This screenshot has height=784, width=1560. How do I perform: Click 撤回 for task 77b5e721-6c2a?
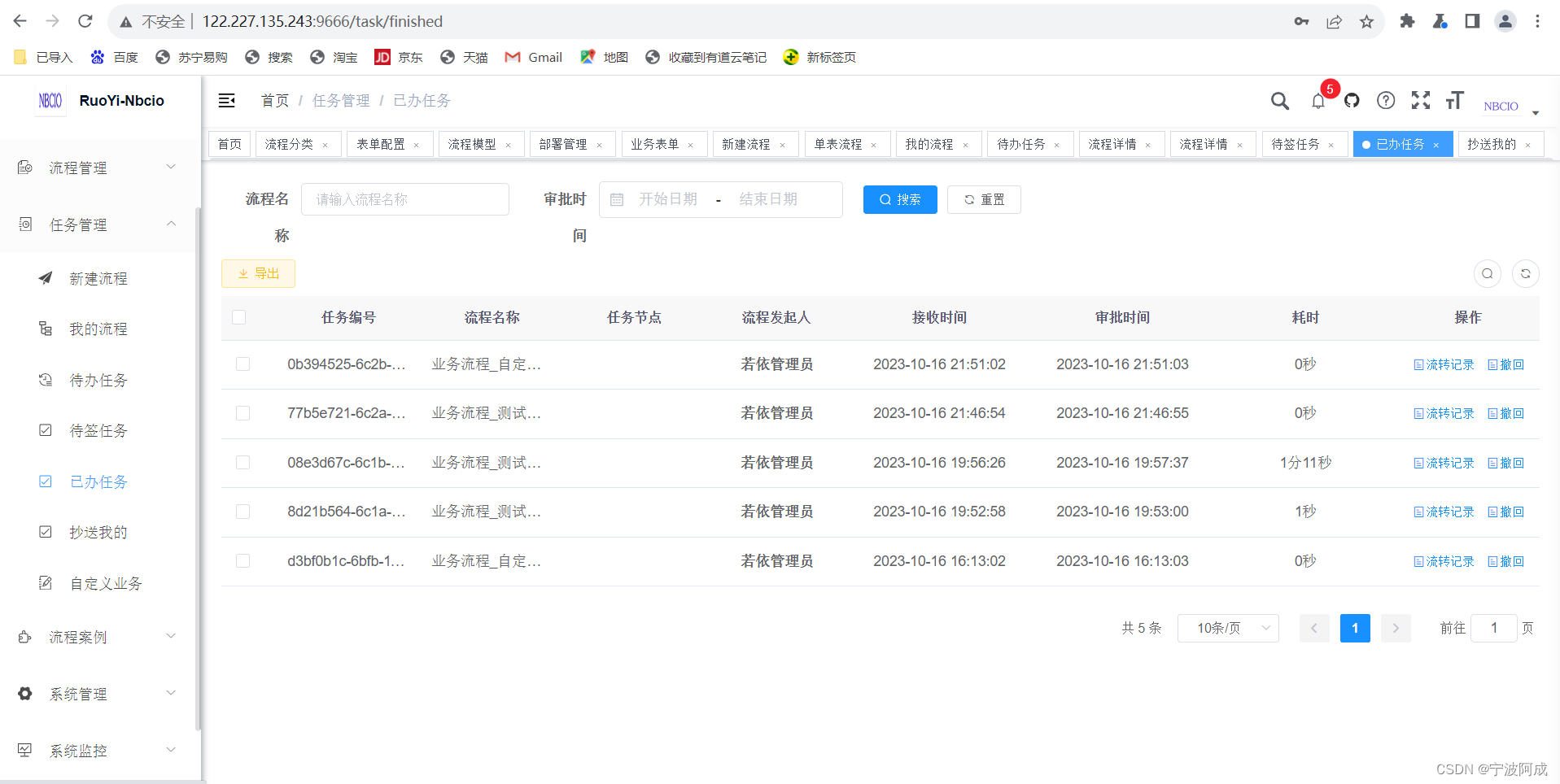tap(1505, 413)
